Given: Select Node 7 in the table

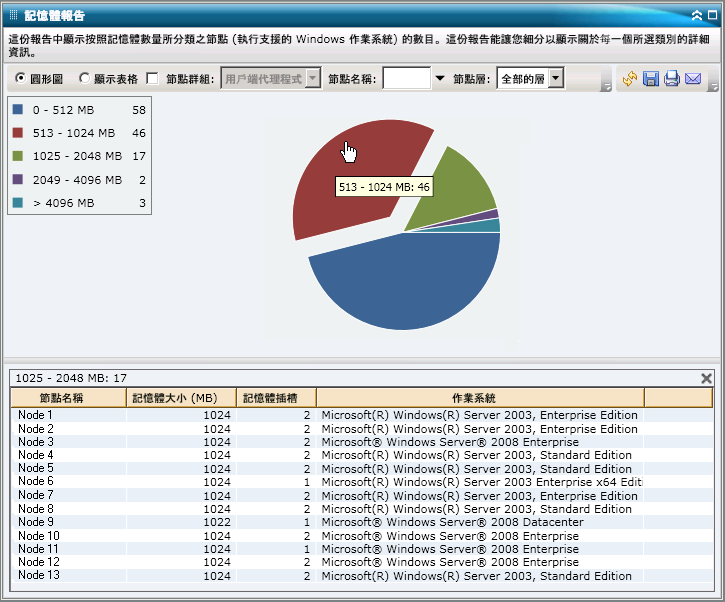Looking at the screenshot, I should click(36, 495).
